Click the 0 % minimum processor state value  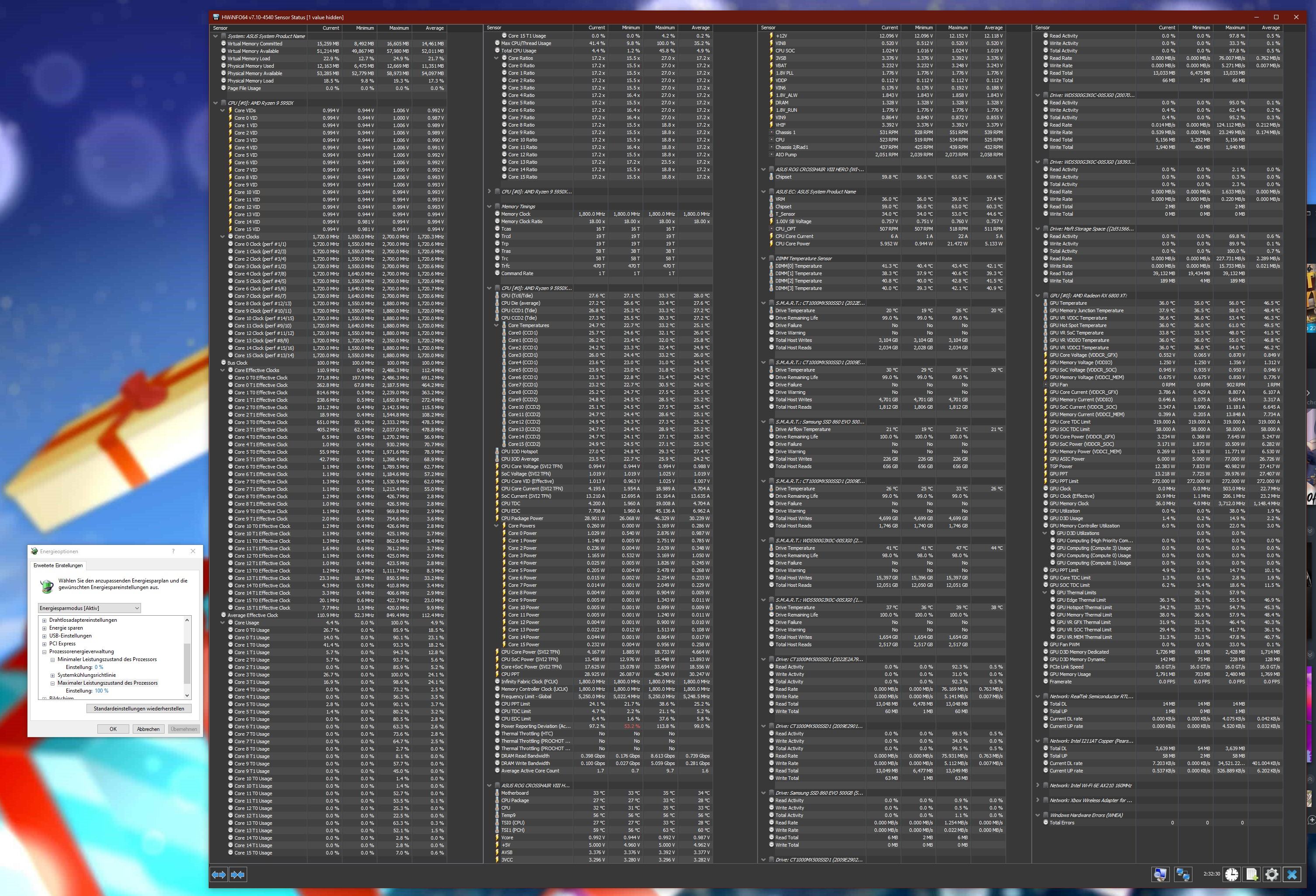pyautogui.click(x=99, y=667)
